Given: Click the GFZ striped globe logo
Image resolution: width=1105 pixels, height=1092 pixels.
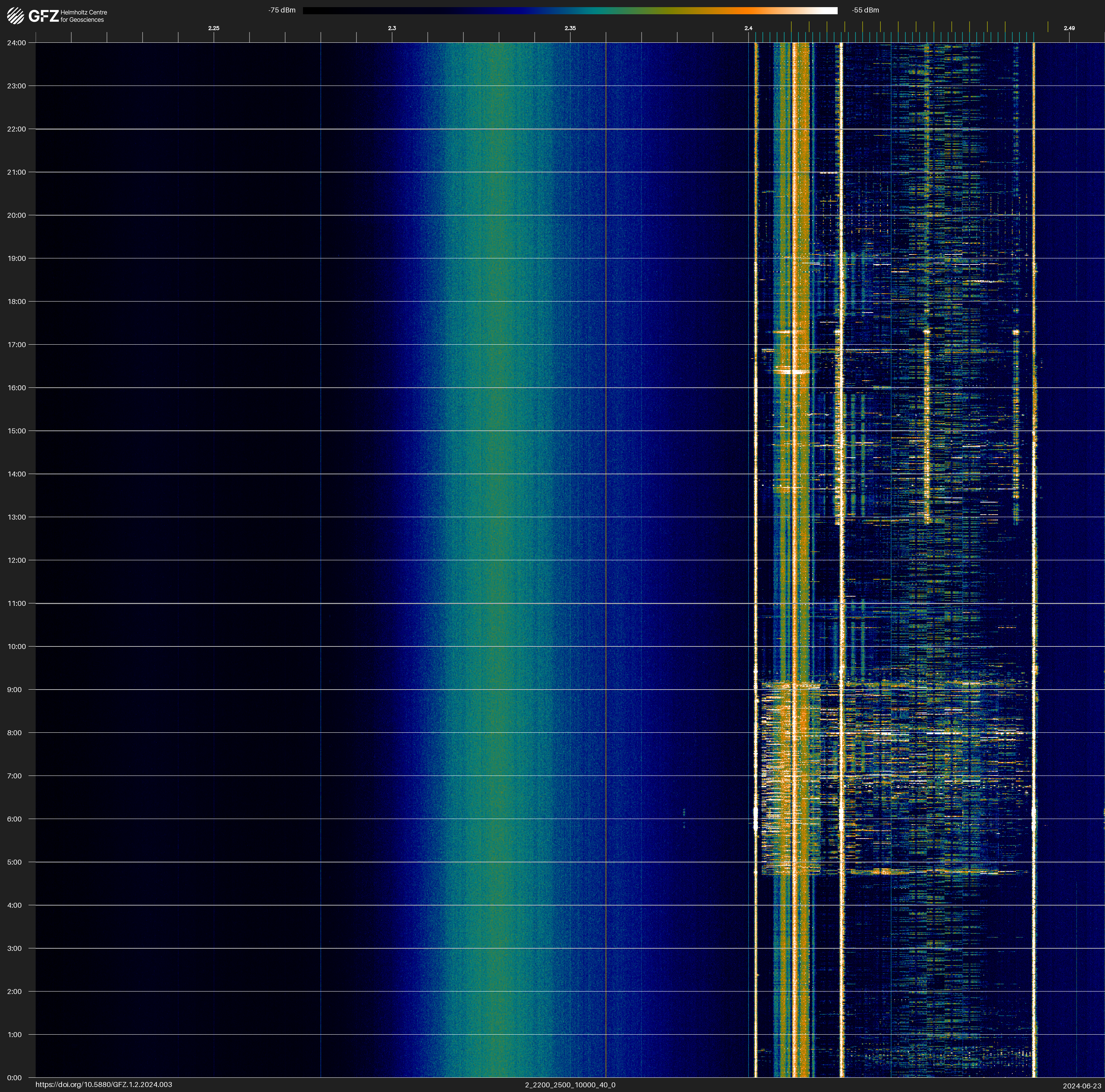Looking at the screenshot, I should click(x=15, y=16).
